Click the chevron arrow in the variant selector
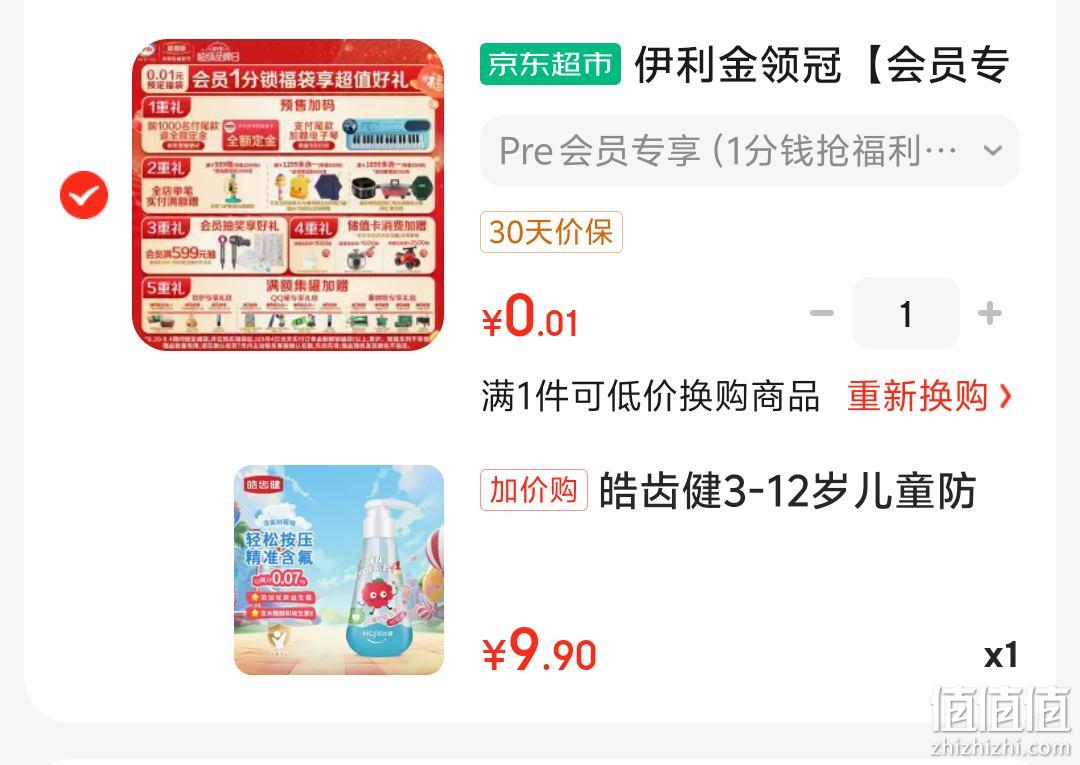Image resolution: width=1080 pixels, height=765 pixels. click(x=993, y=151)
